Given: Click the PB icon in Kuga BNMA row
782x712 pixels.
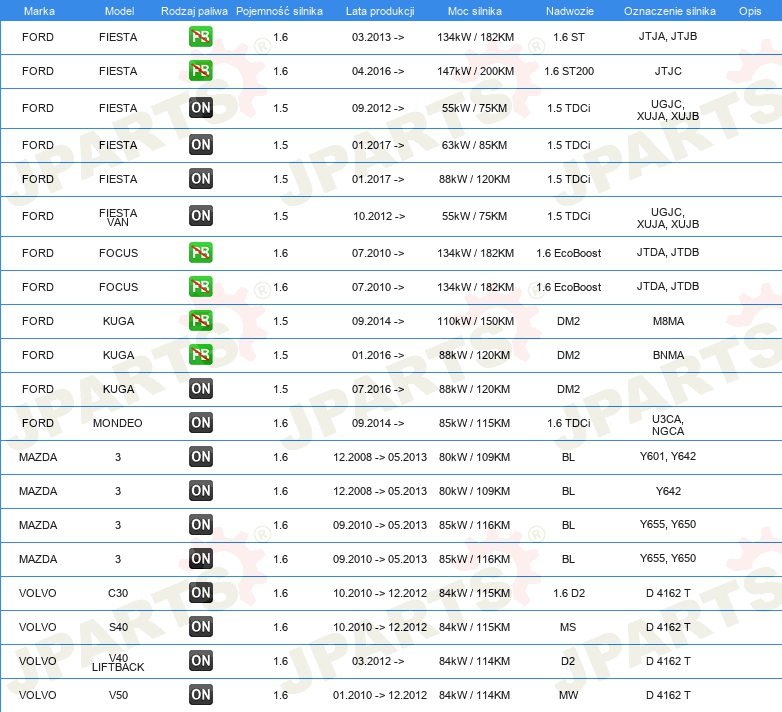Looking at the screenshot, I should point(201,355).
